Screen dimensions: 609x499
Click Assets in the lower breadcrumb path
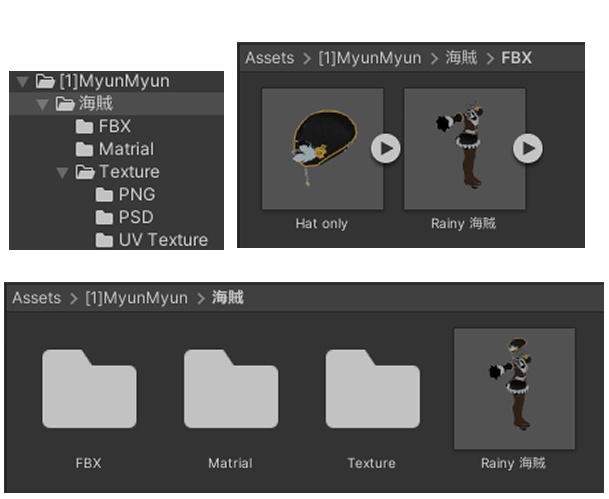click(x=37, y=298)
